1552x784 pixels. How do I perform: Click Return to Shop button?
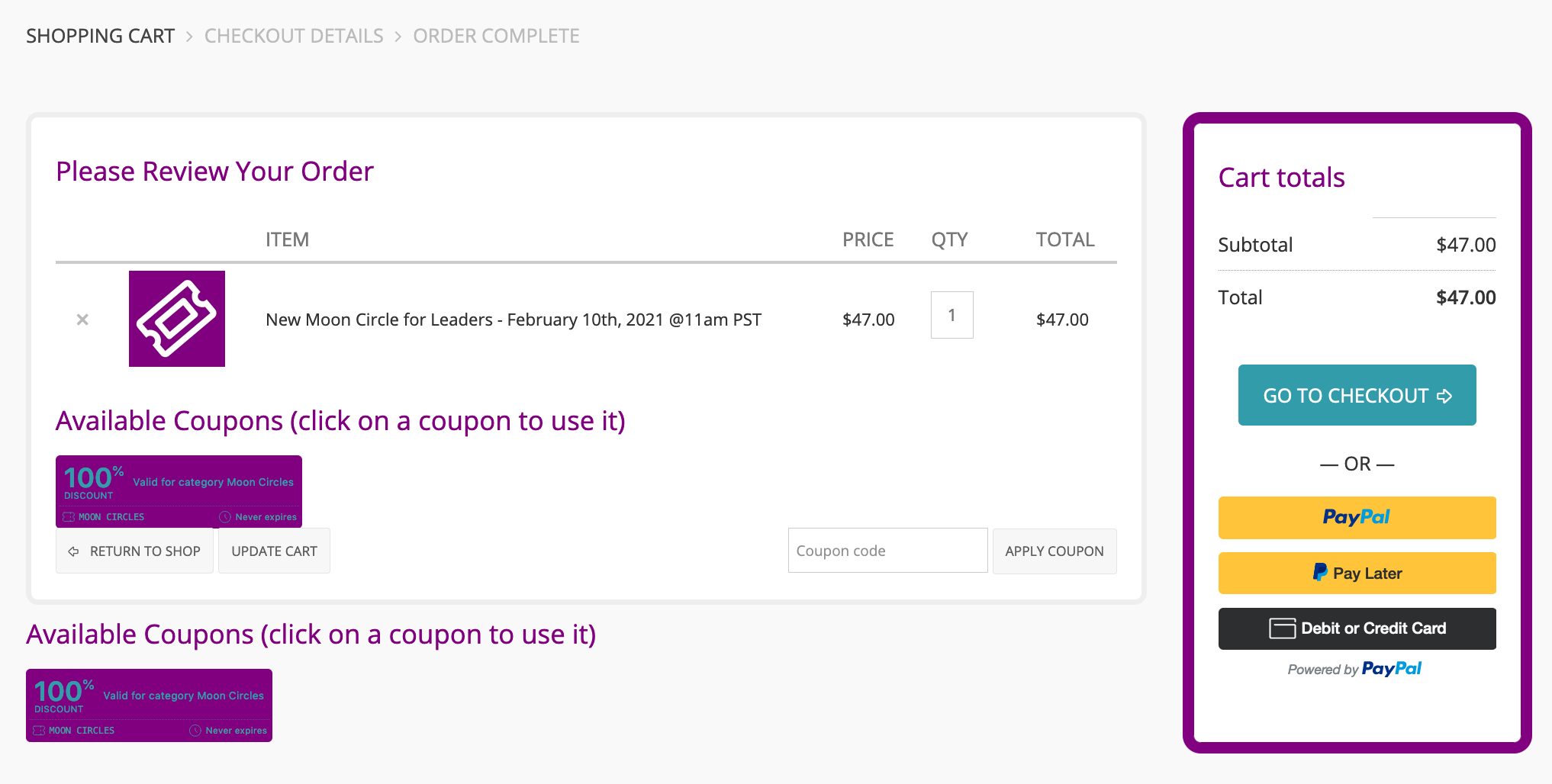coord(134,551)
